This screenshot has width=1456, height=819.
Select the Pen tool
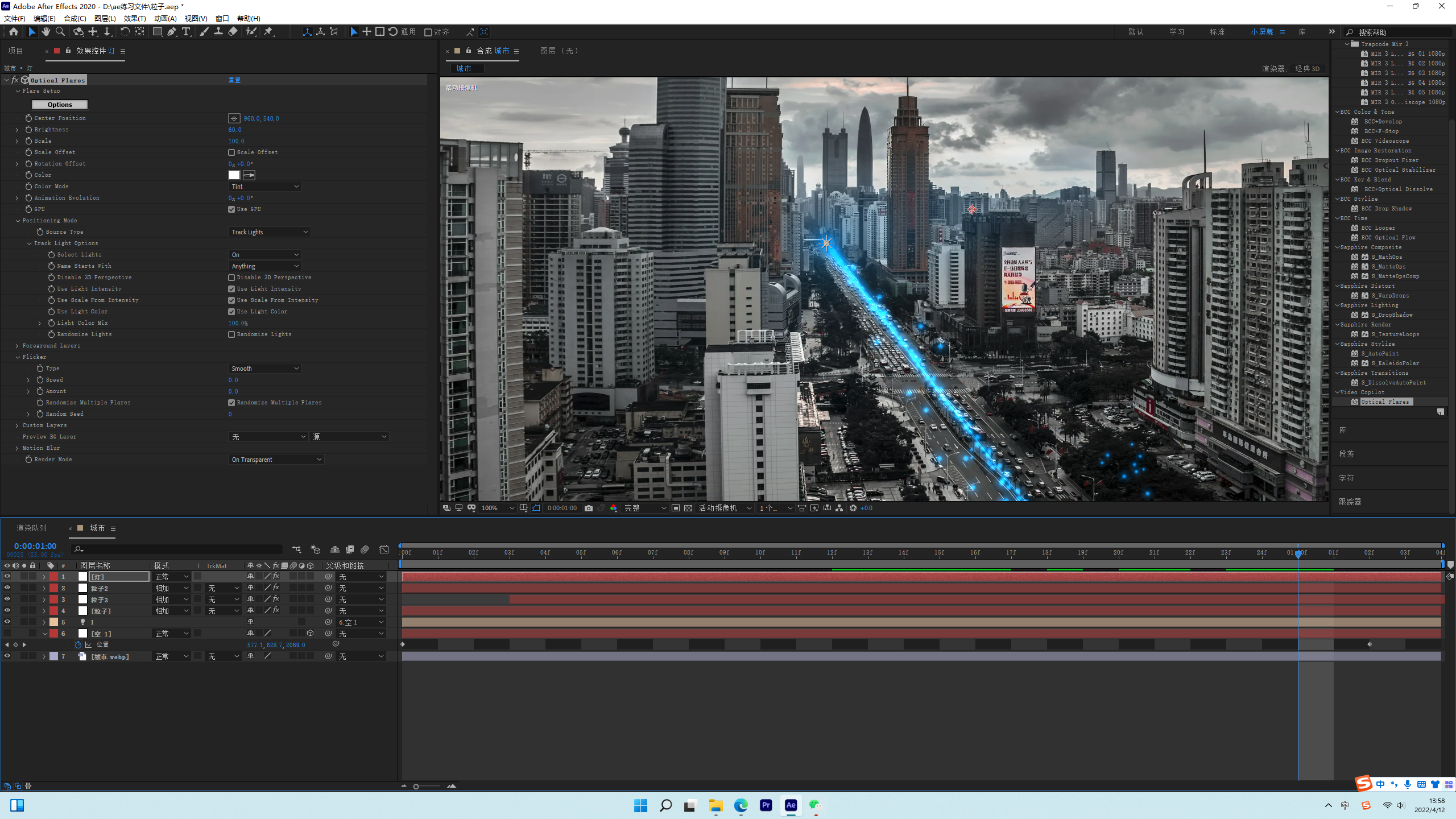(x=171, y=32)
